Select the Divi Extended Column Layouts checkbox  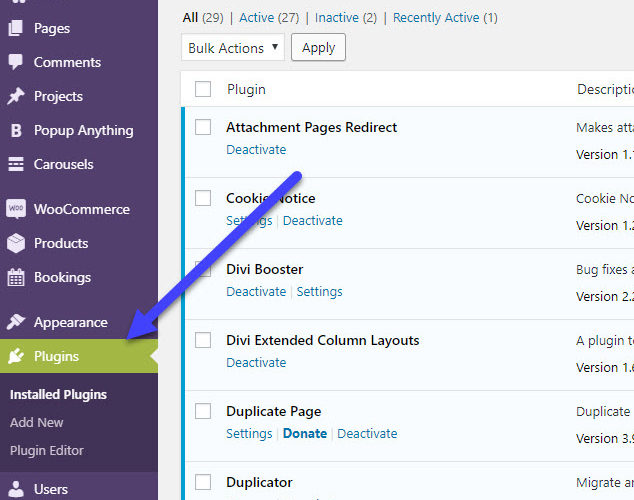203,340
